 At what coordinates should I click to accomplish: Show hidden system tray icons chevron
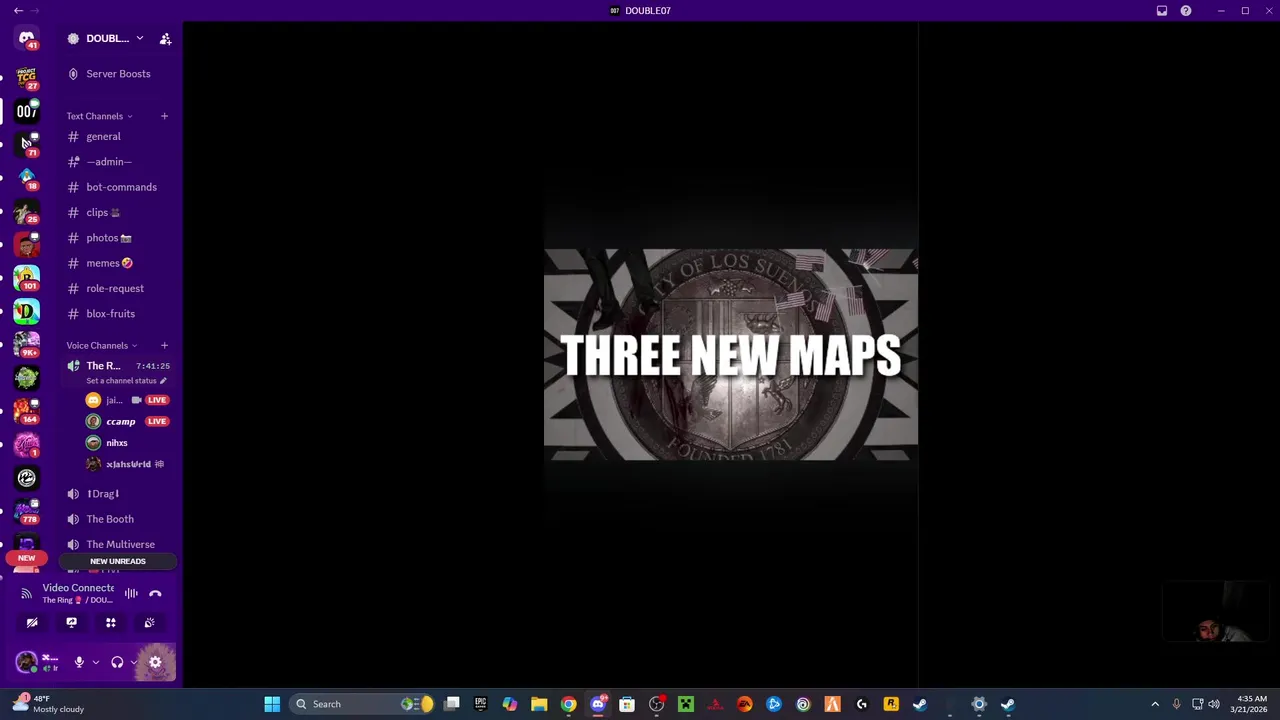point(1155,704)
